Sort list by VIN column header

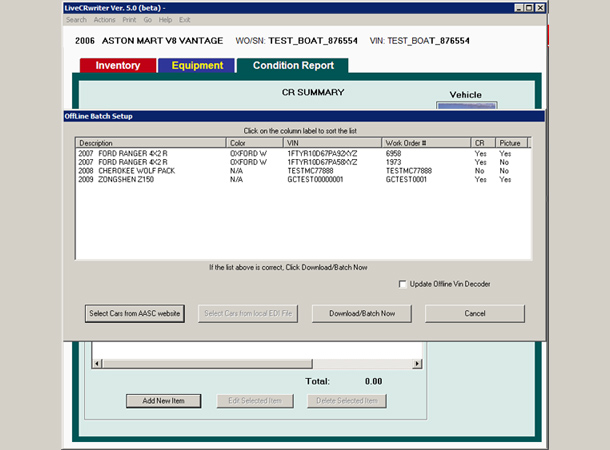point(332,143)
